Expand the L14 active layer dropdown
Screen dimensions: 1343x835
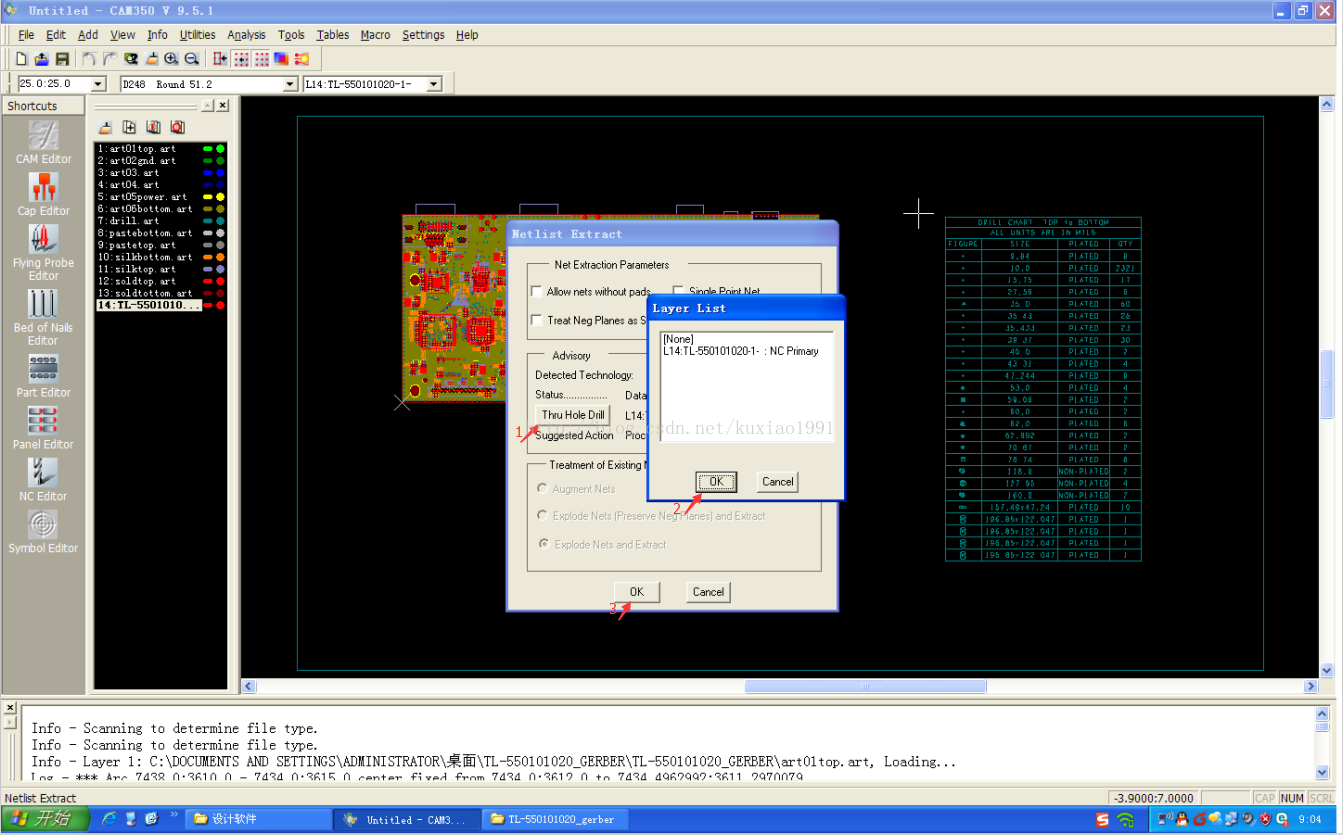[434, 84]
